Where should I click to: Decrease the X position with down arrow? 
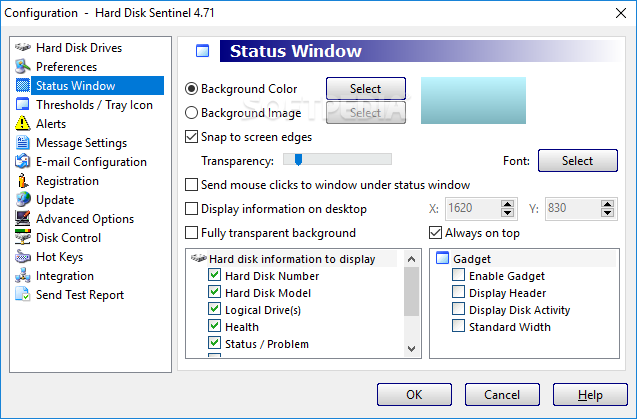pyautogui.click(x=507, y=213)
